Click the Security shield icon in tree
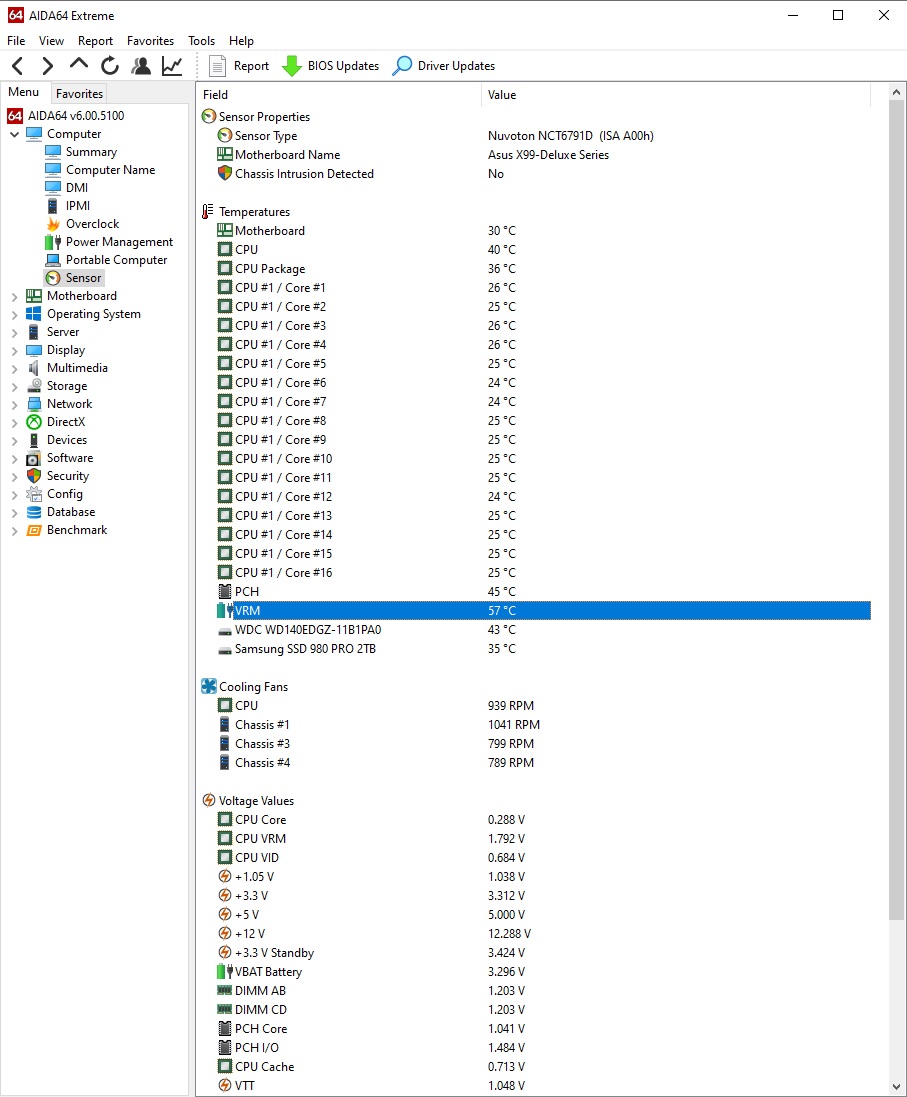 tap(34, 476)
